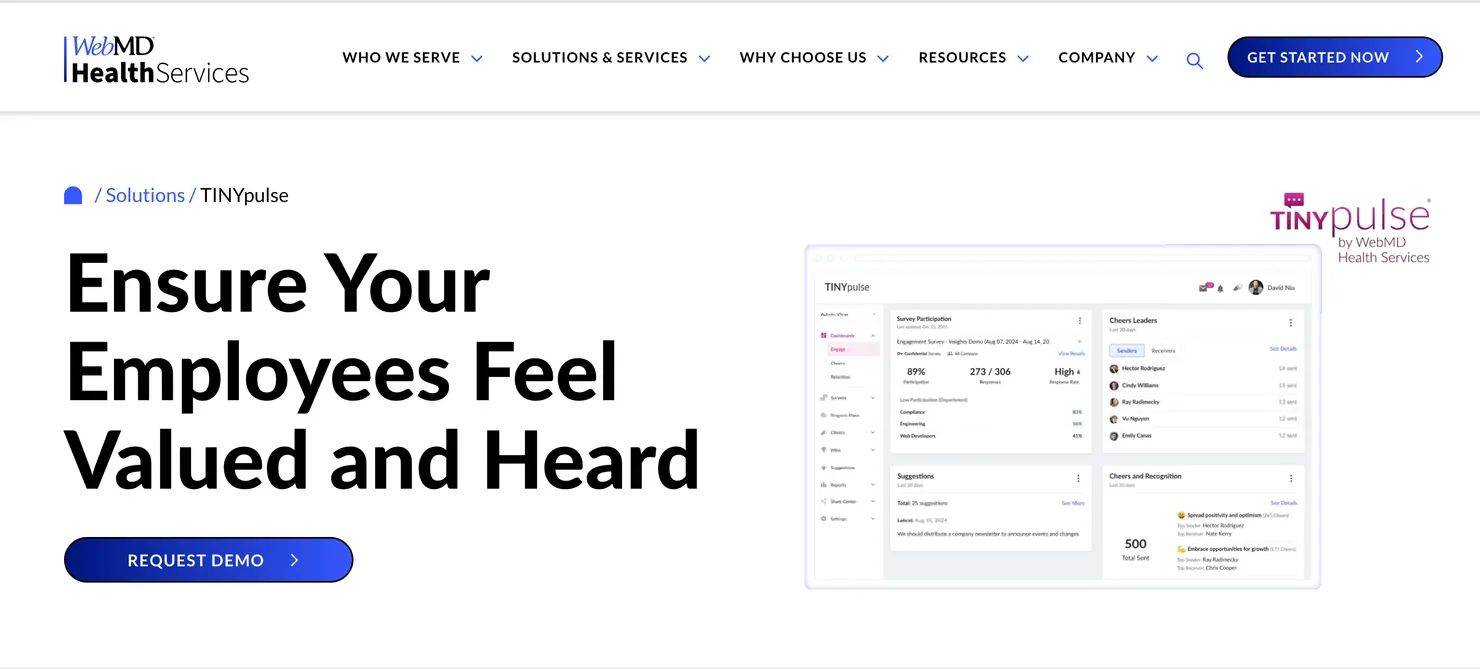Click See More in Suggestions card
The image size is (1480, 669).
click(x=1072, y=503)
